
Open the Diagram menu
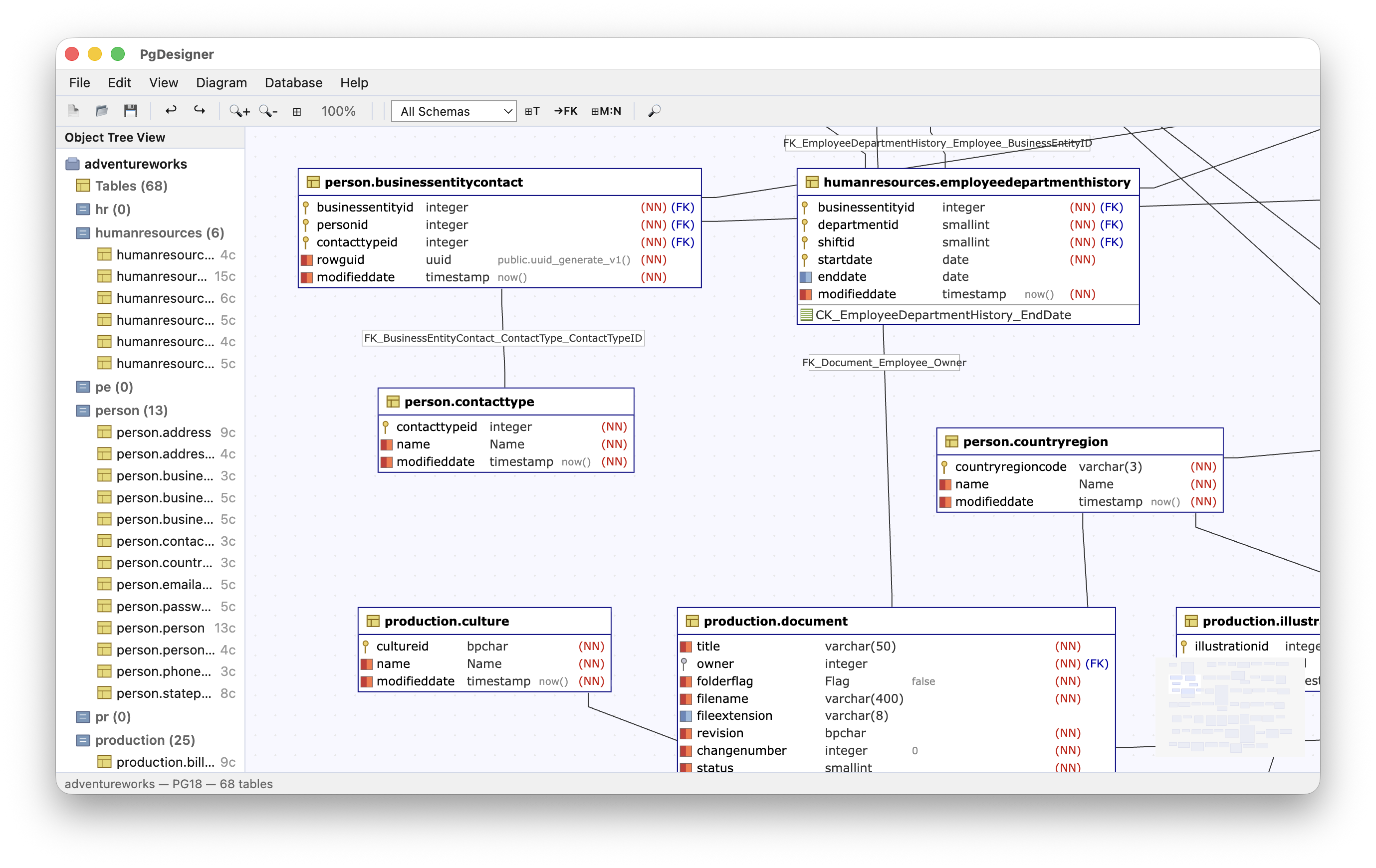221,83
